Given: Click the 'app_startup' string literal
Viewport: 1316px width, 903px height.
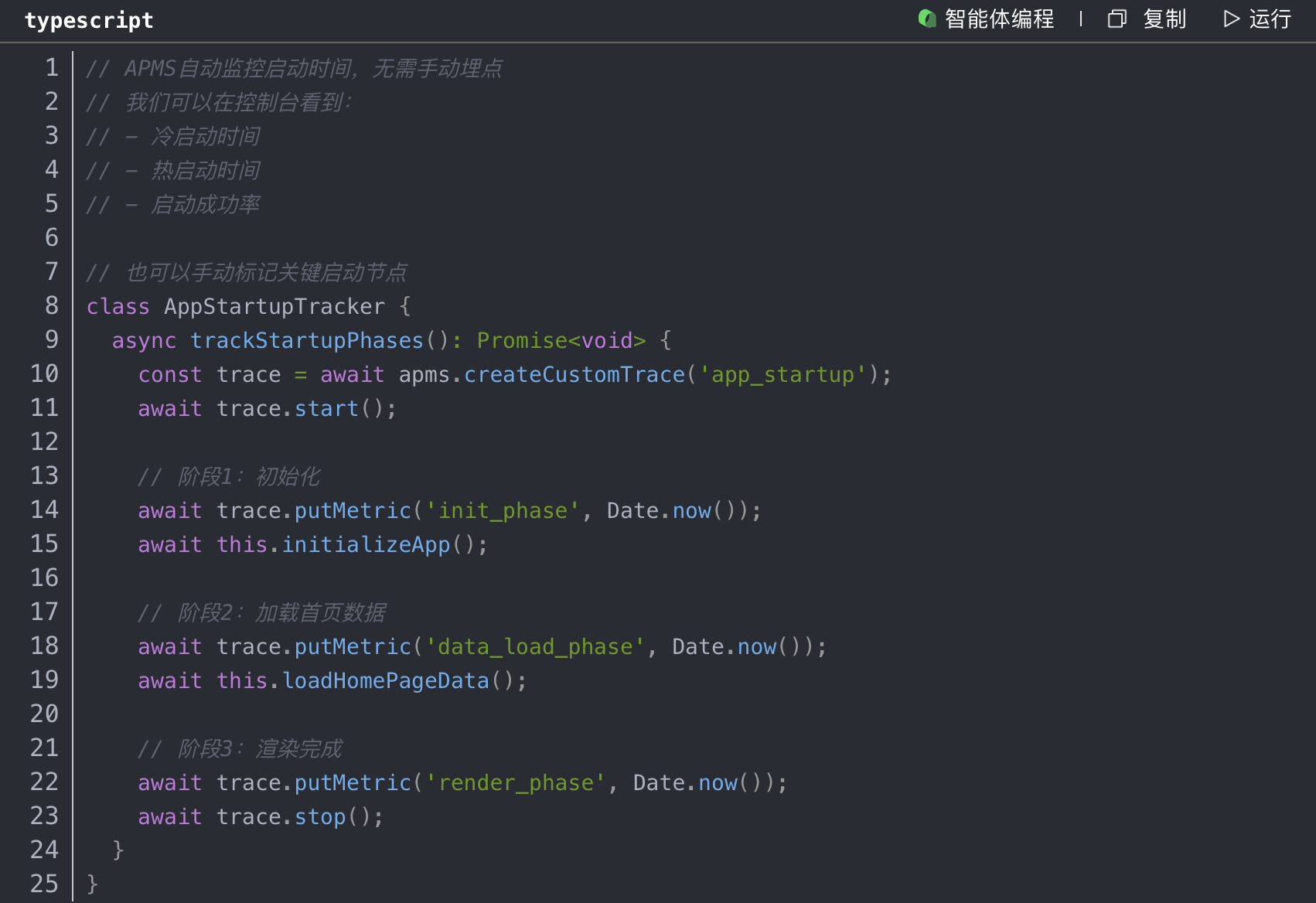Looking at the screenshot, I should 782,375.
